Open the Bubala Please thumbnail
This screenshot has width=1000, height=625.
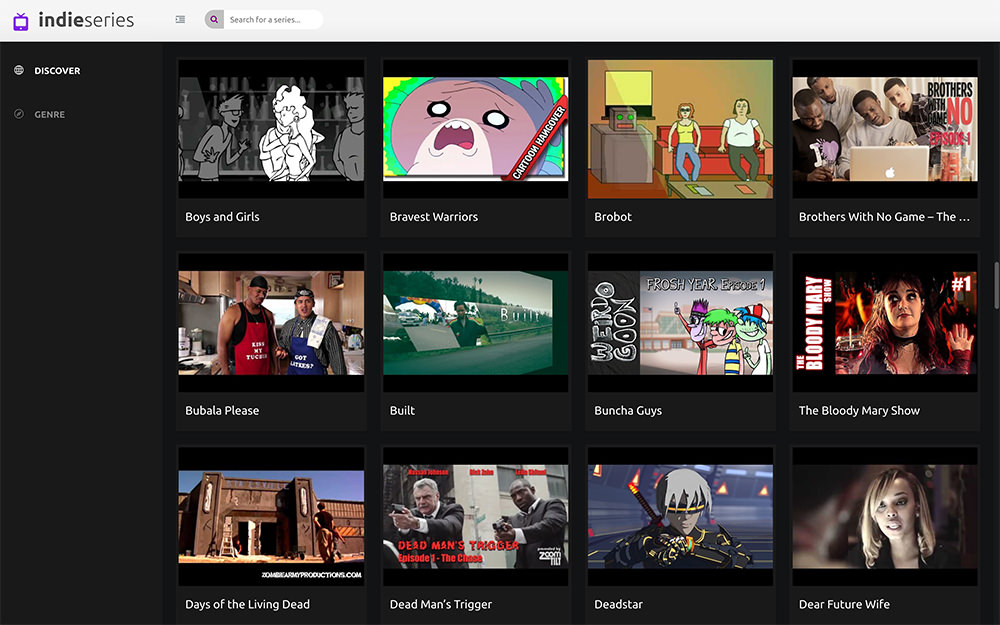pos(272,323)
